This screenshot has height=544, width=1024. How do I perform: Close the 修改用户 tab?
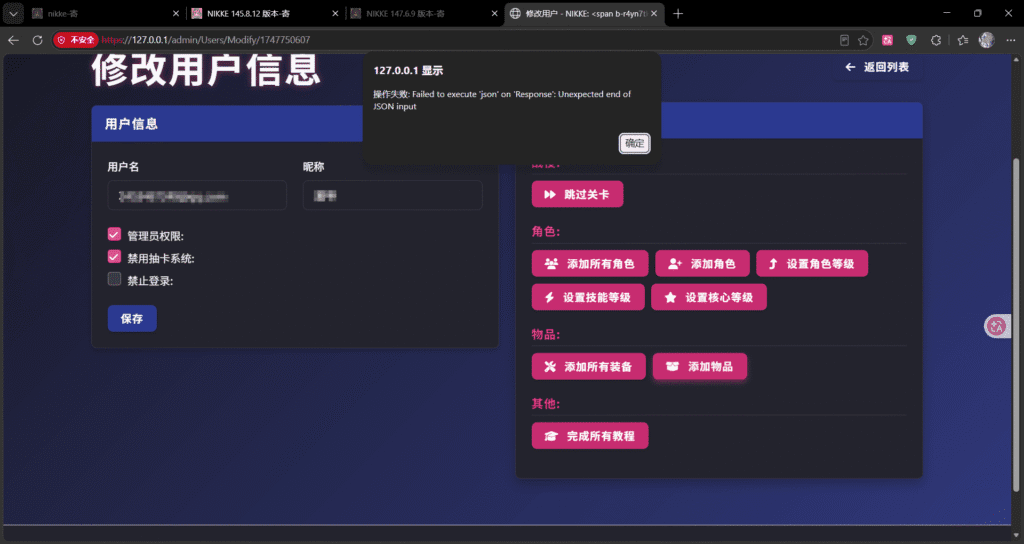(x=654, y=13)
